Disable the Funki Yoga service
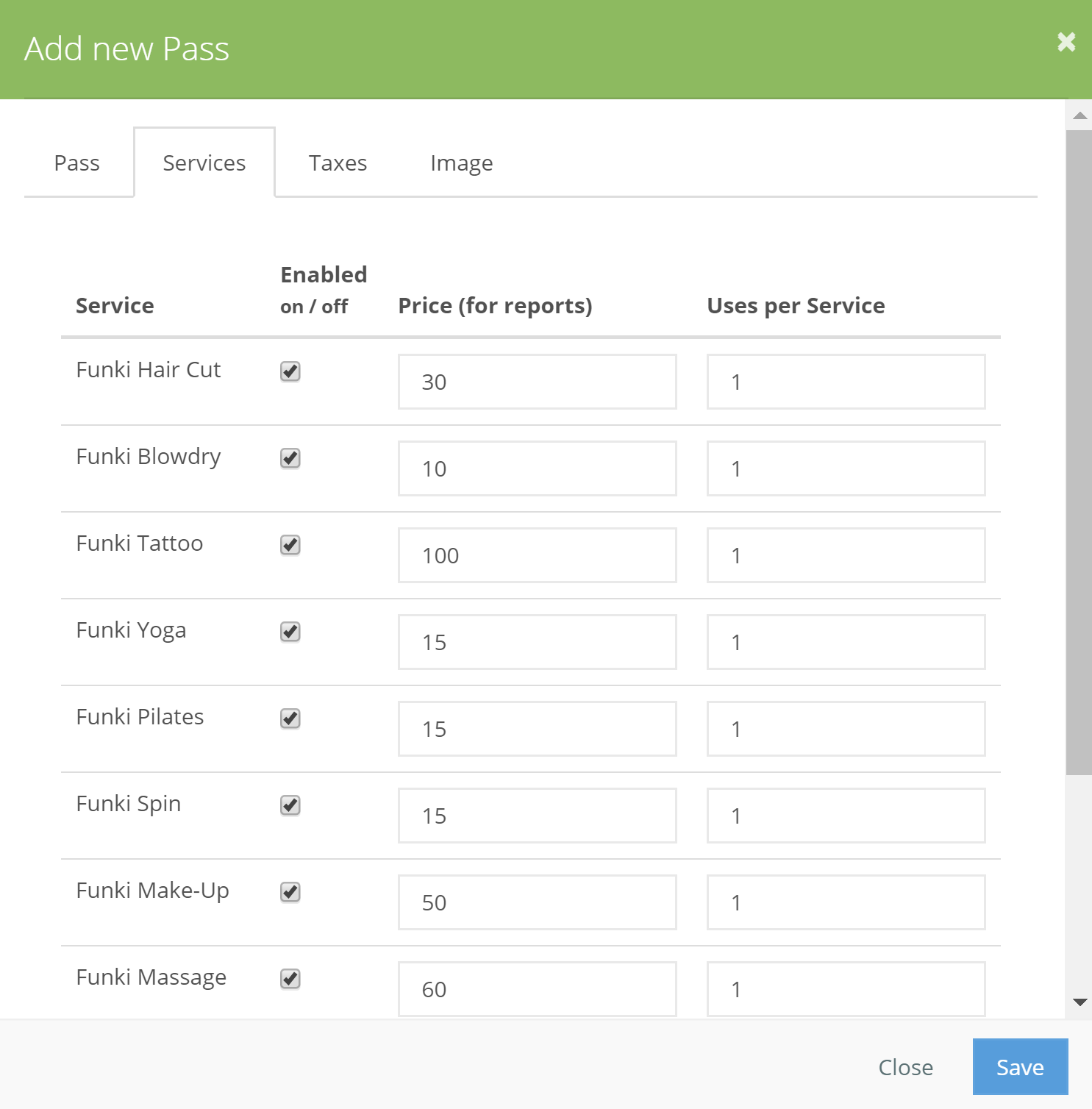This screenshot has width=1092, height=1109. [x=290, y=632]
